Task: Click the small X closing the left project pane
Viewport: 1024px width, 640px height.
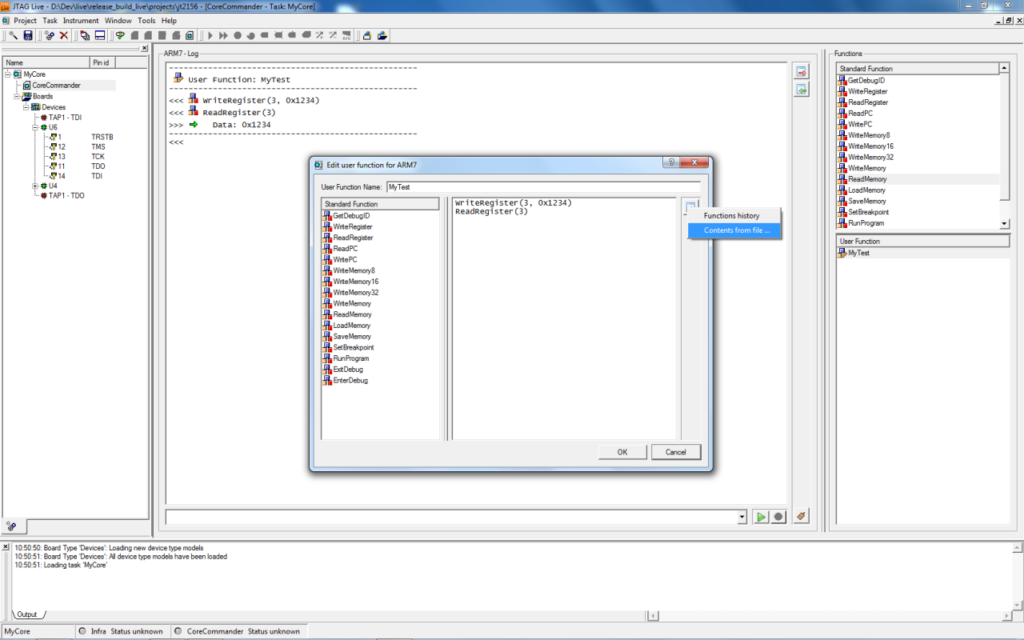Action: click(144, 48)
